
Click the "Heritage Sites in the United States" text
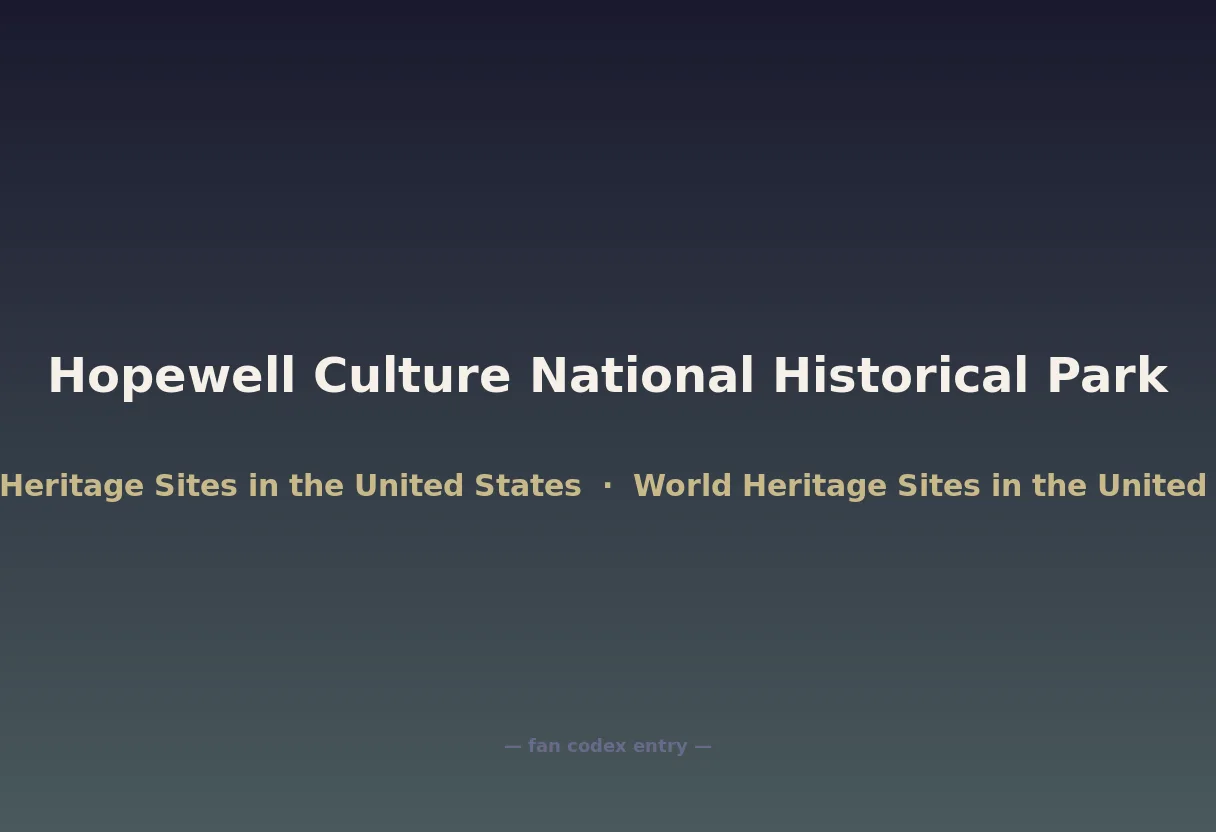[x=290, y=486]
